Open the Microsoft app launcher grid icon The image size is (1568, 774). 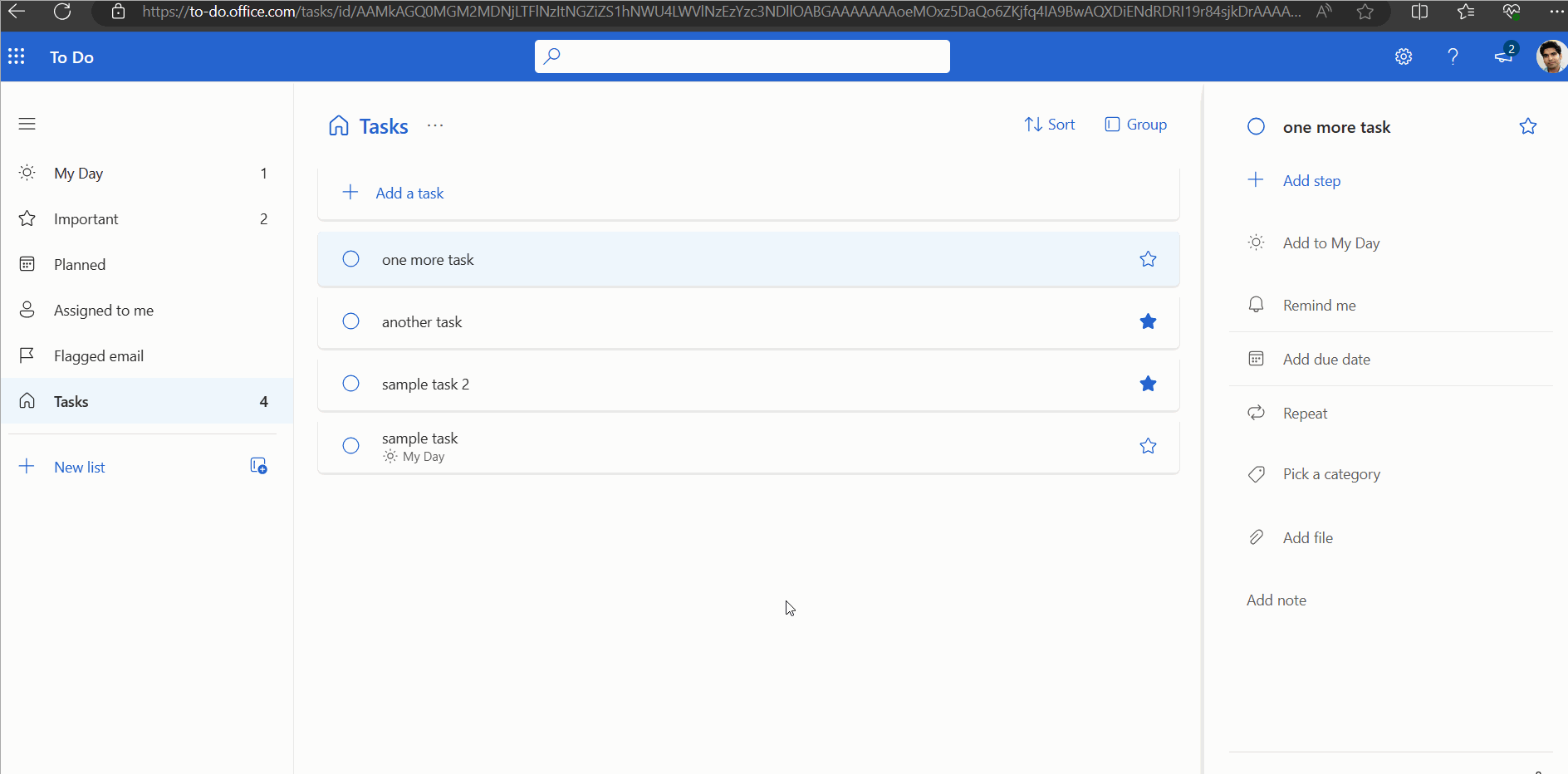17,56
